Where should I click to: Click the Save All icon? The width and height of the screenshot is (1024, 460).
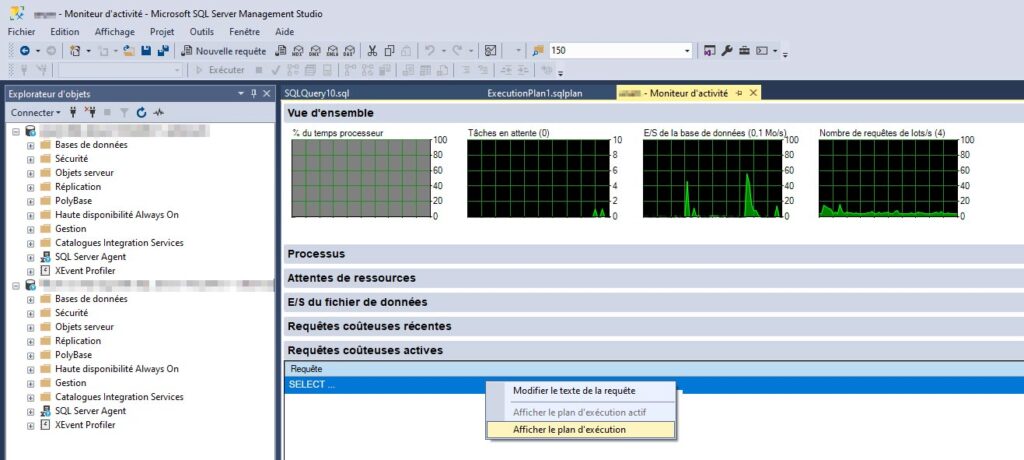pos(163,50)
